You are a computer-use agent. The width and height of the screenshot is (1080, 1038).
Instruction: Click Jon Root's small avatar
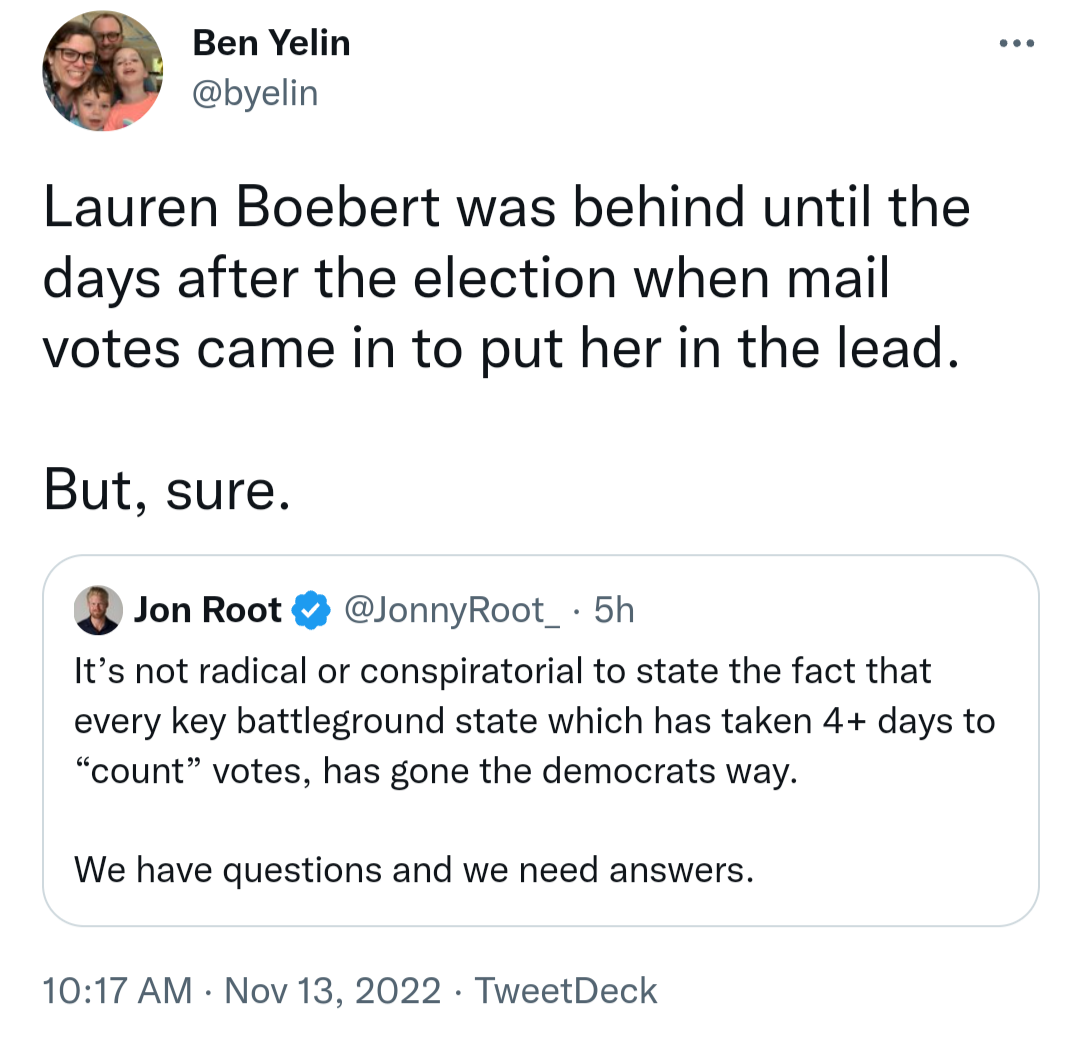(x=98, y=610)
